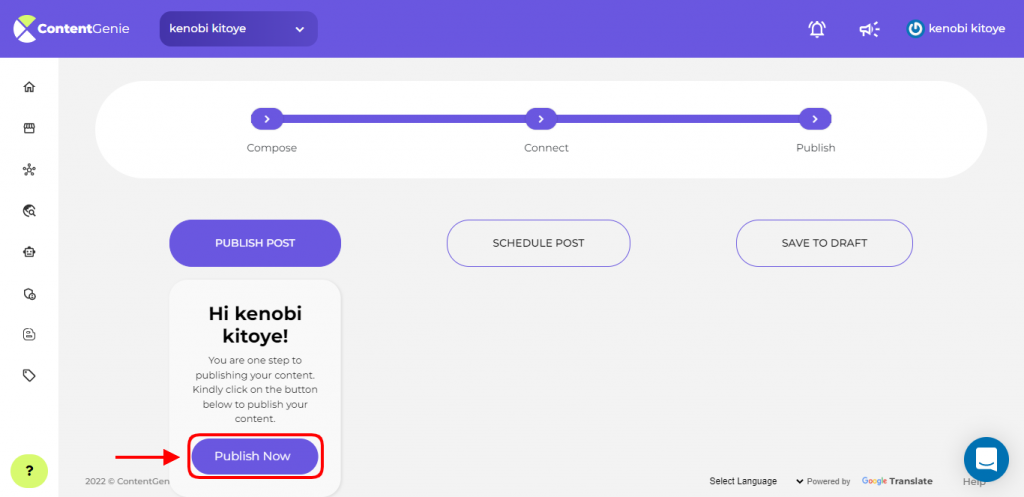
Task: Choose the SAVE TO DRAFT option
Action: pyautogui.click(x=824, y=243)
